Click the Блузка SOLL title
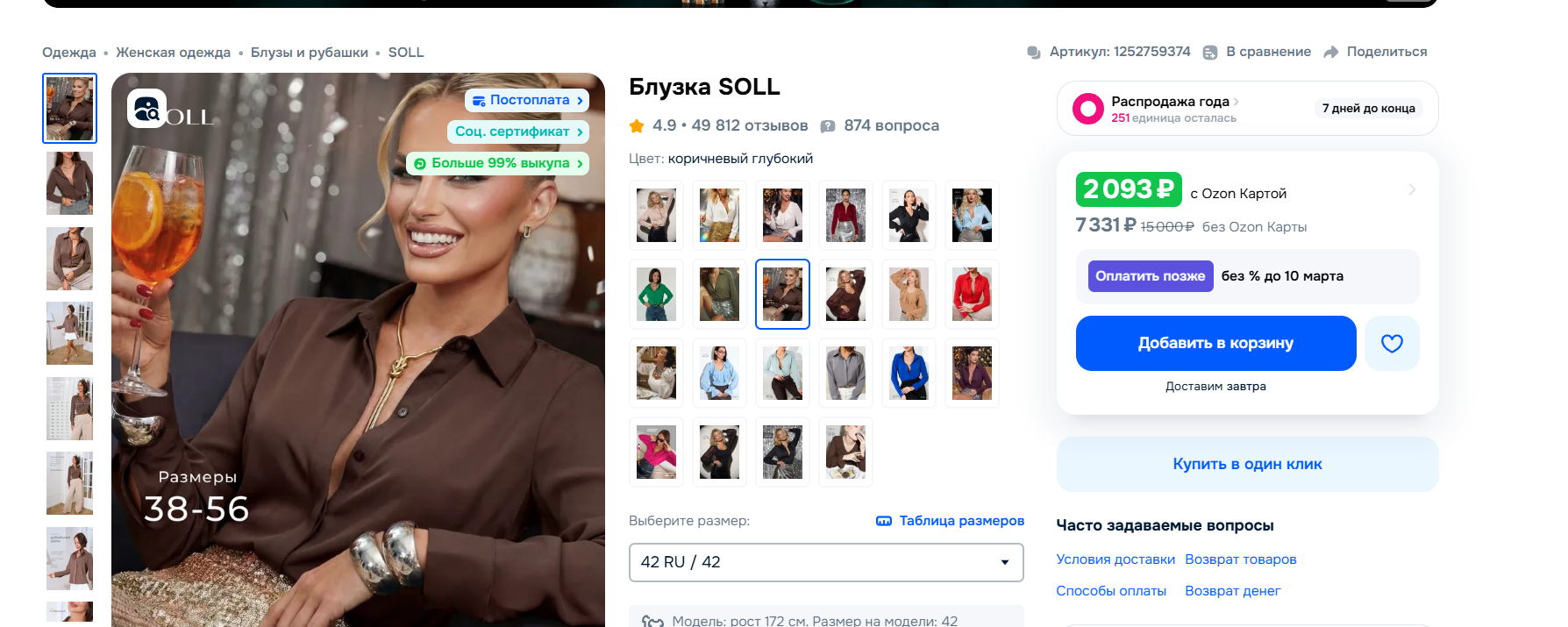The width and height of the screenshot is (1568, 627). click(x=704, y=87)
